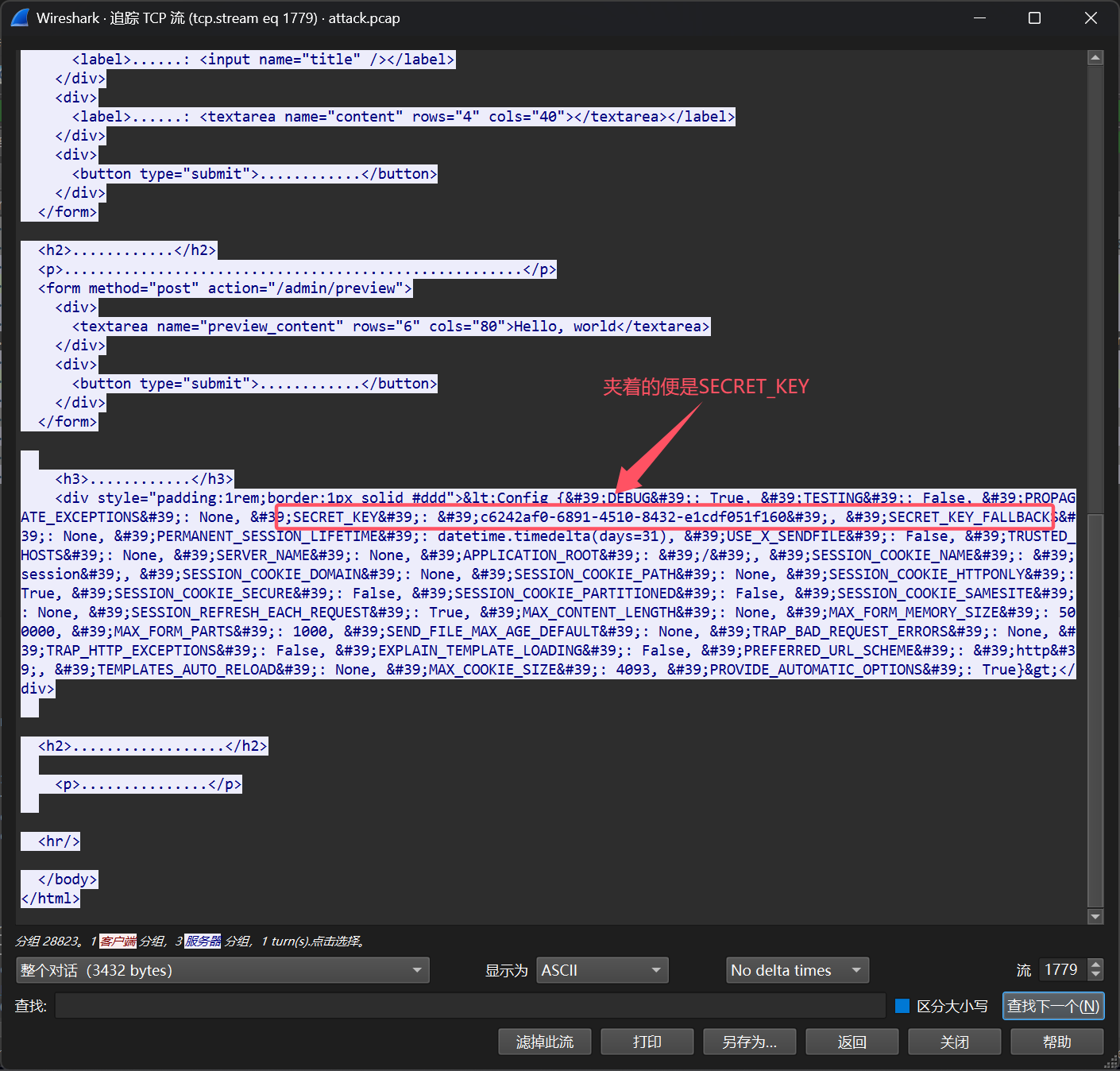The height and width of the screenshot is (1071, 1120).
Task: Close the Wireshark stream dialog window
Action: [x=1091, y=17]
